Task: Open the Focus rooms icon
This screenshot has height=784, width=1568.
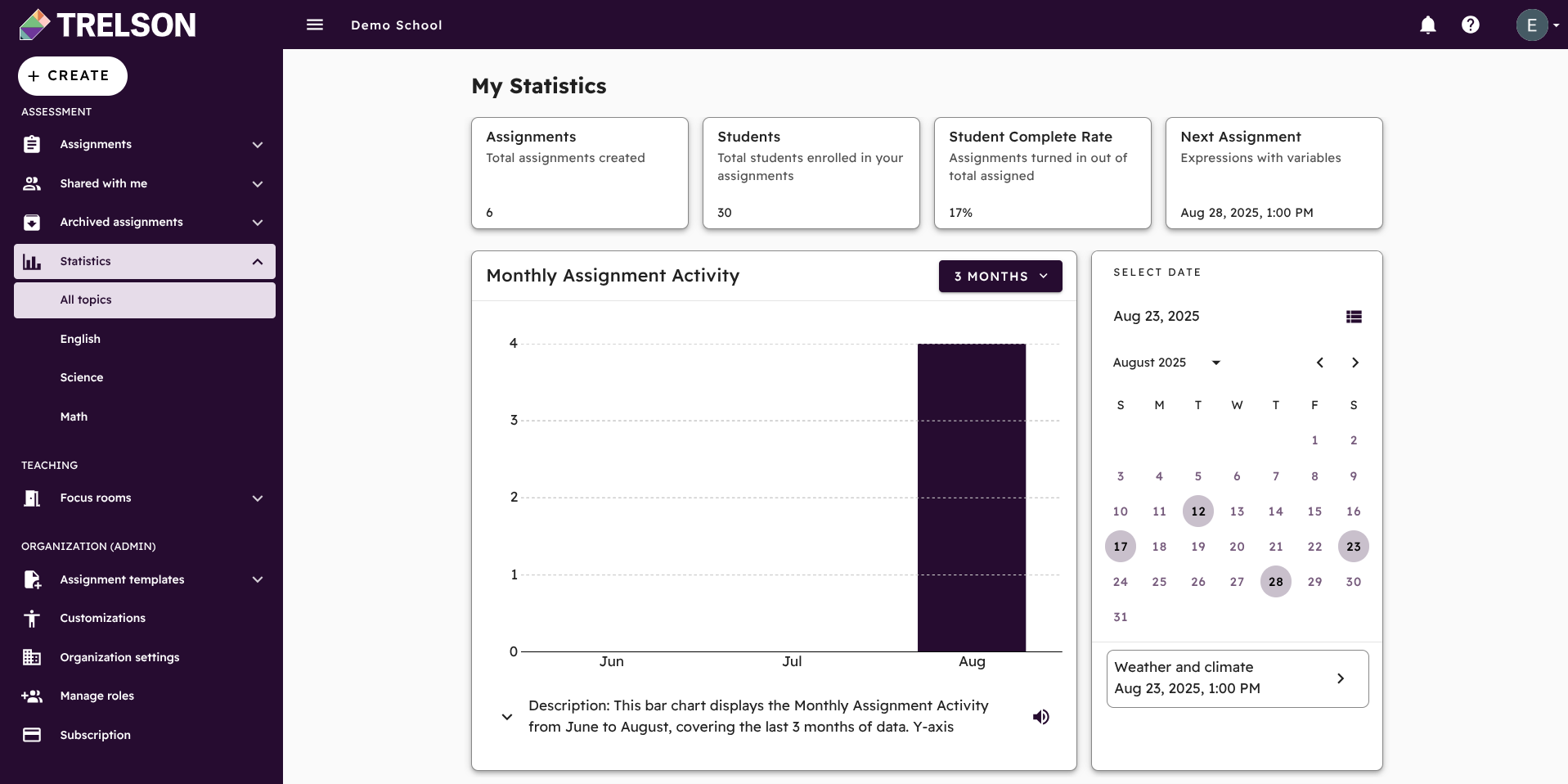Action: pos(31,498)
